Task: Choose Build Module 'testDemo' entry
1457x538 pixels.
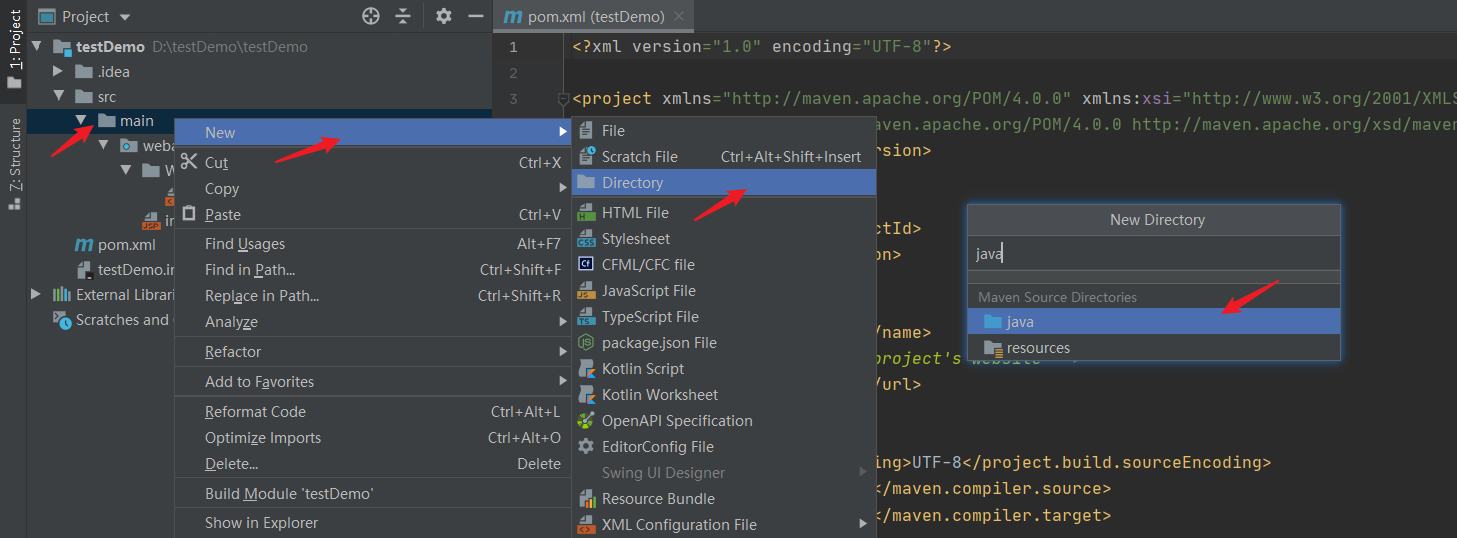Action: pyautogui.click(x=373, y=494)
